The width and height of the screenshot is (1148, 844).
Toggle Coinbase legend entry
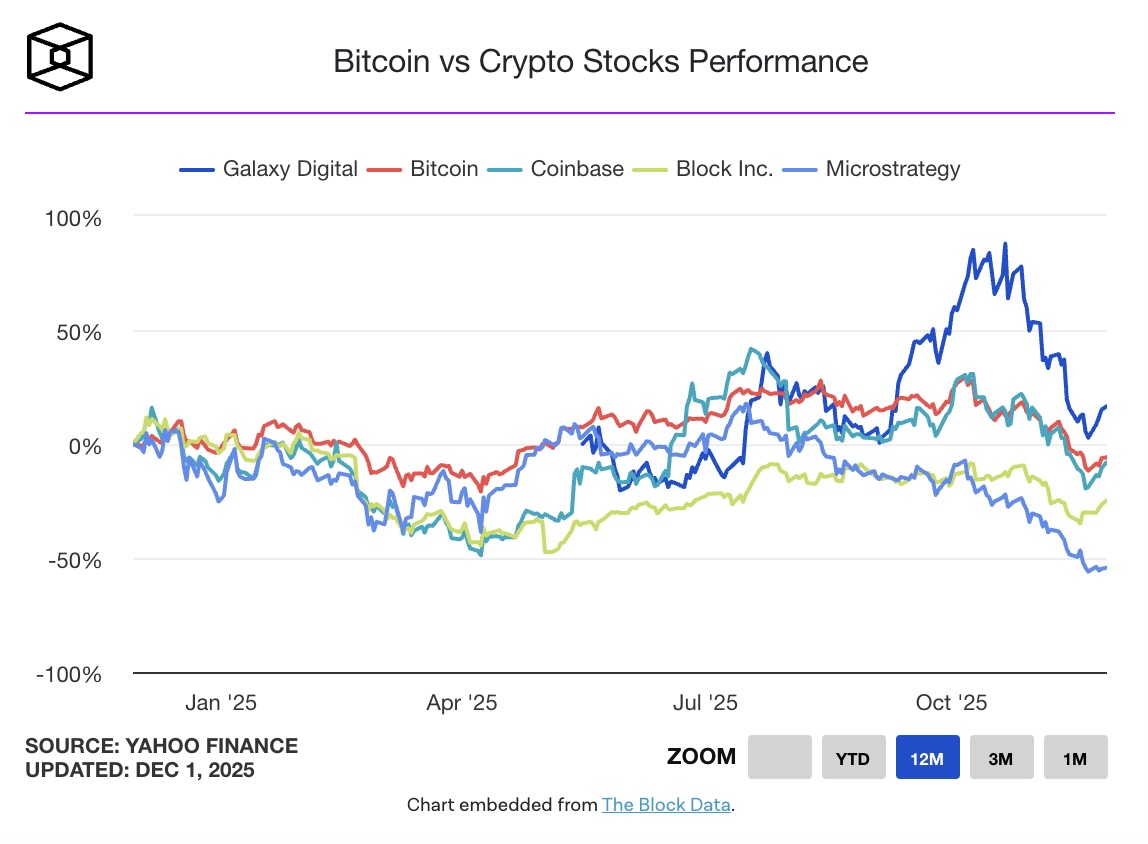(x=576, y=169)
